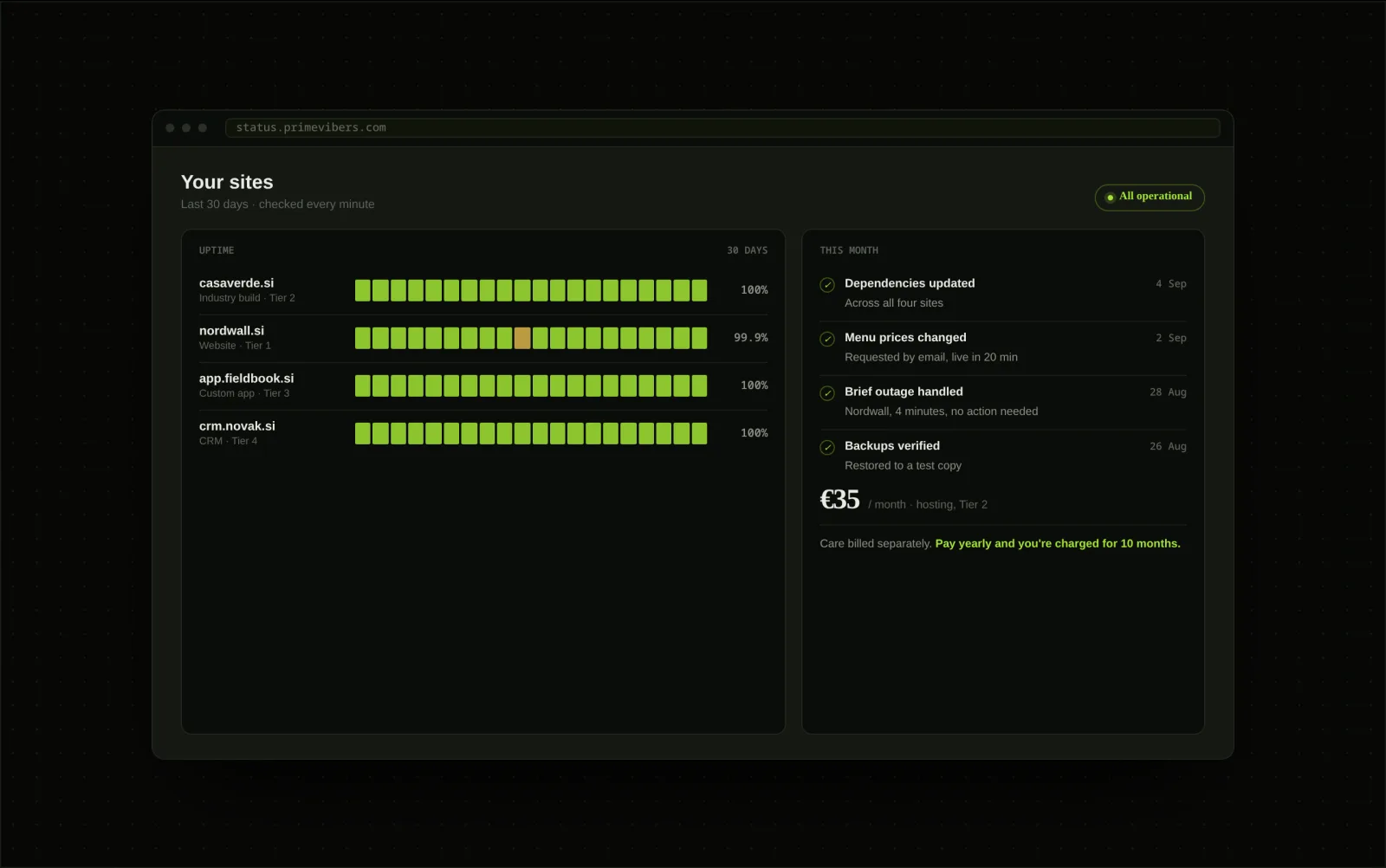Open the nordwall.si site name
Screen dimensions: 1386x868
pos(231,331)
